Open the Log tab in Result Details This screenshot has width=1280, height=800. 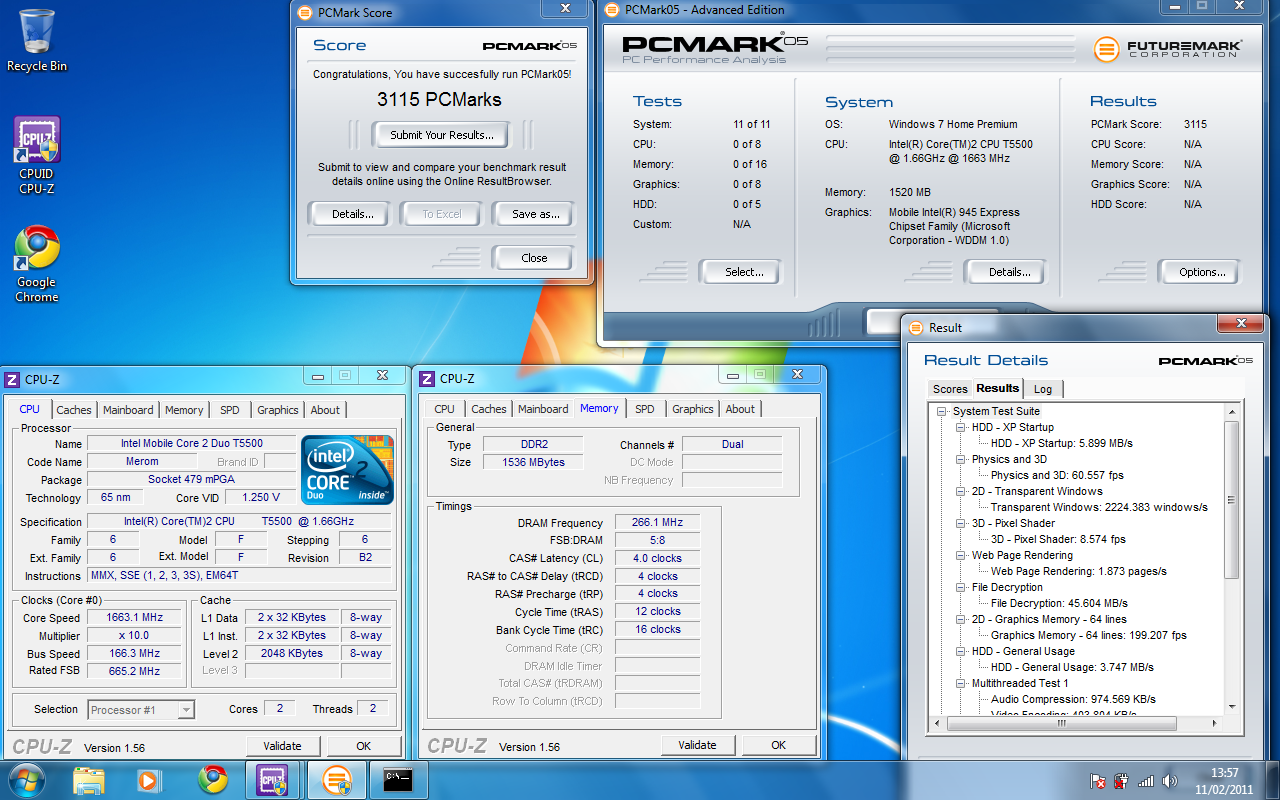tap(1043, 389)
